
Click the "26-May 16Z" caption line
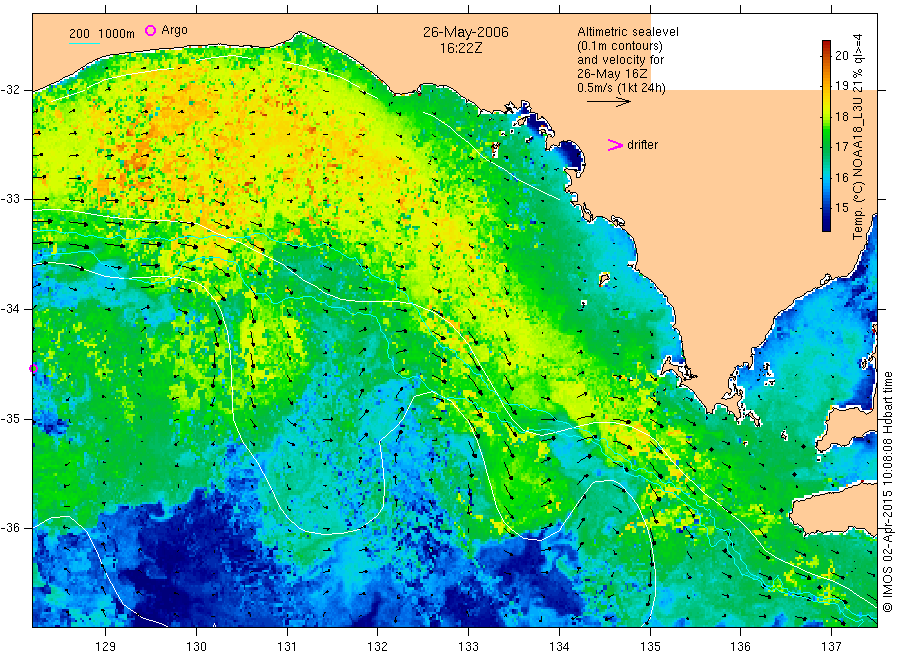click(612, 74)
